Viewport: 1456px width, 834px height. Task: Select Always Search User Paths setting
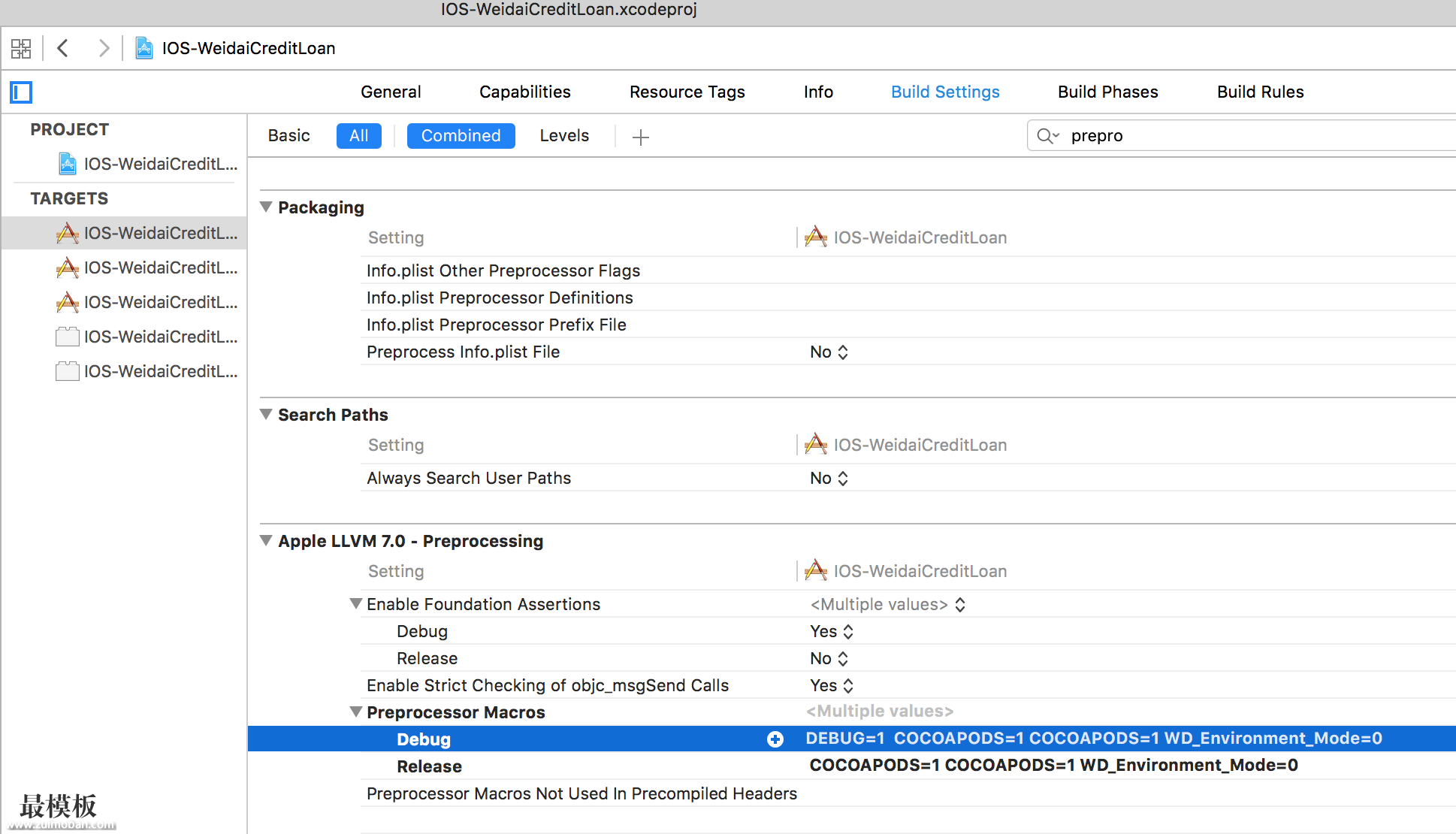pyautogui.click(x=469, y=479)
